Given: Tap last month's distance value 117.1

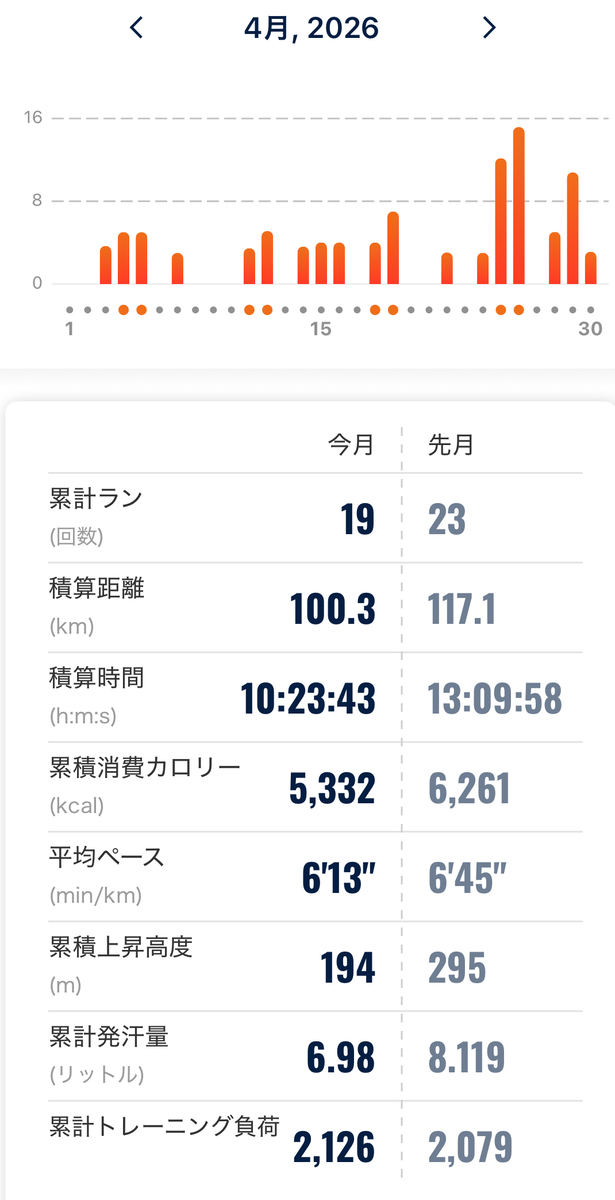Looking at the screenshot, I should tap(462, 609).
